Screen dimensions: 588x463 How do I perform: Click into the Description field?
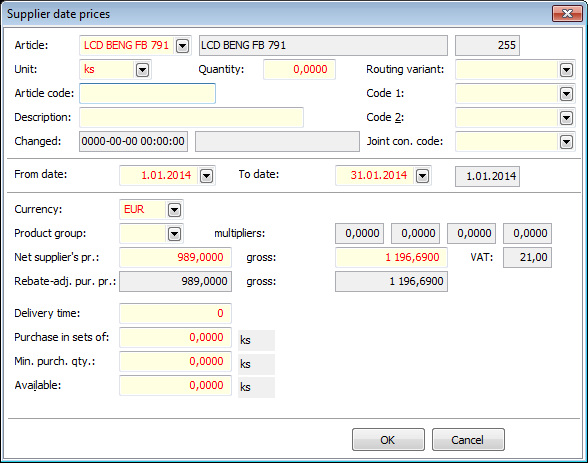191,117
